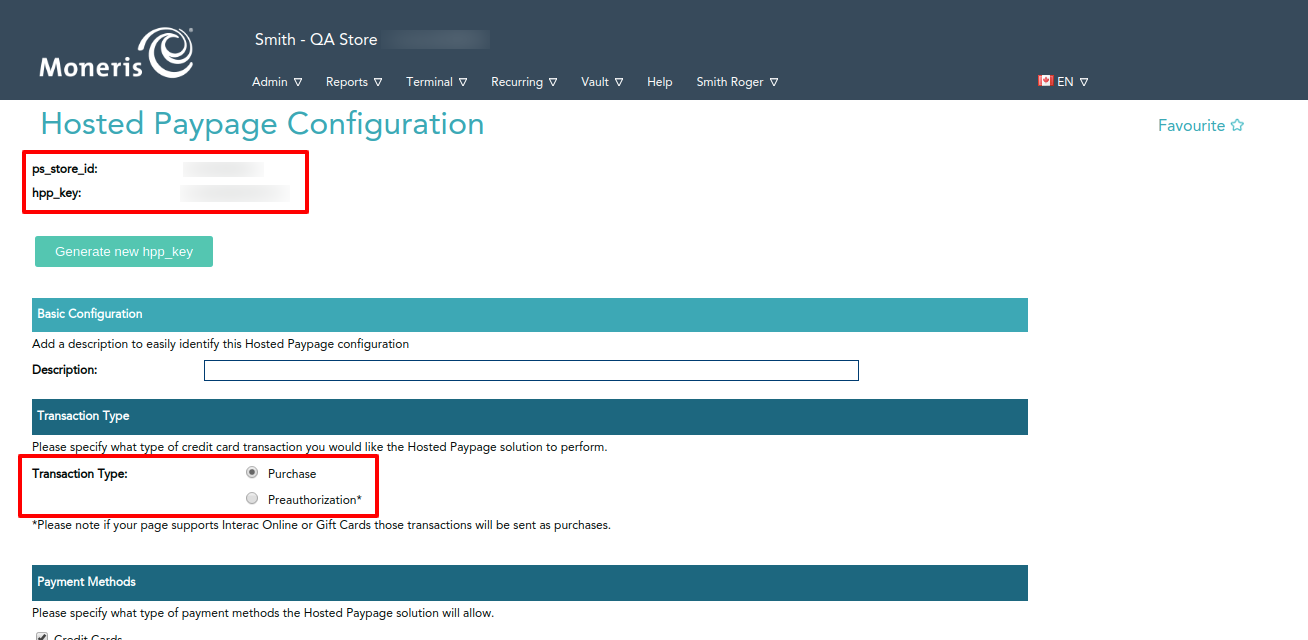Go to Help in navigation bar
The image size is (1308, 640).
660,82
